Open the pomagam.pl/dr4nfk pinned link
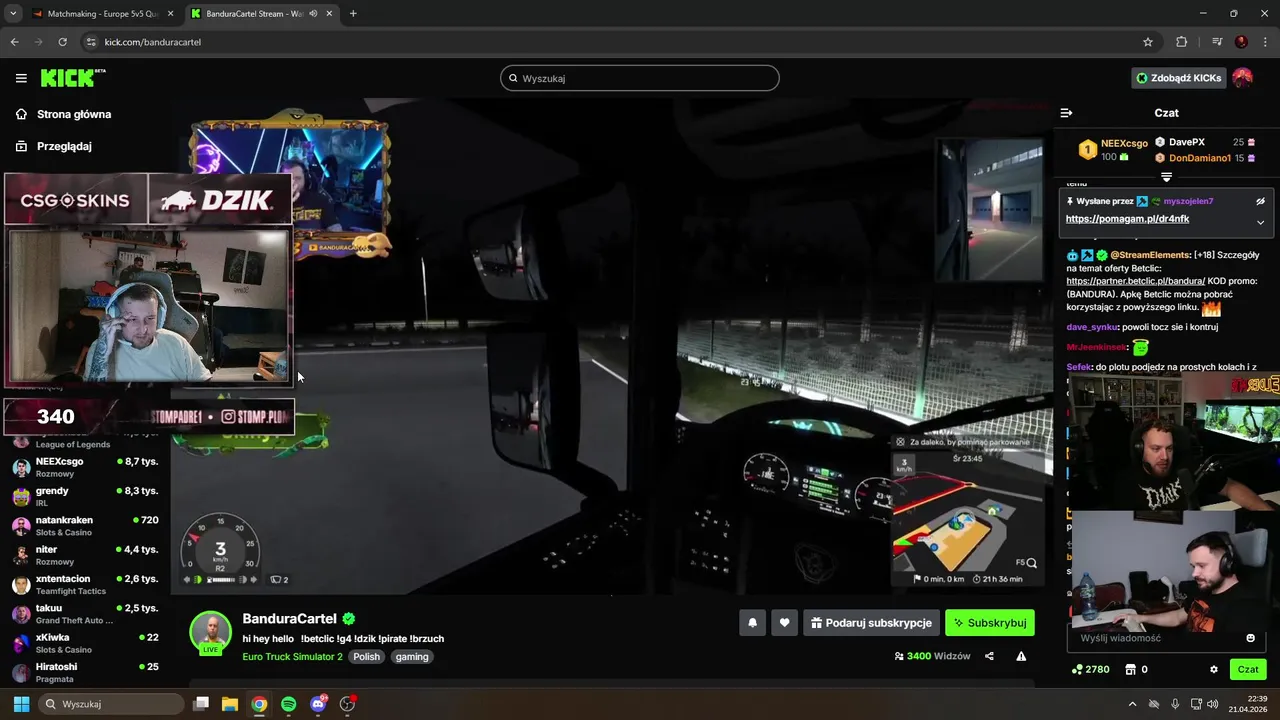Image resolution: width=1280 pixels, height=720 pixels. tap(1127, 219)
